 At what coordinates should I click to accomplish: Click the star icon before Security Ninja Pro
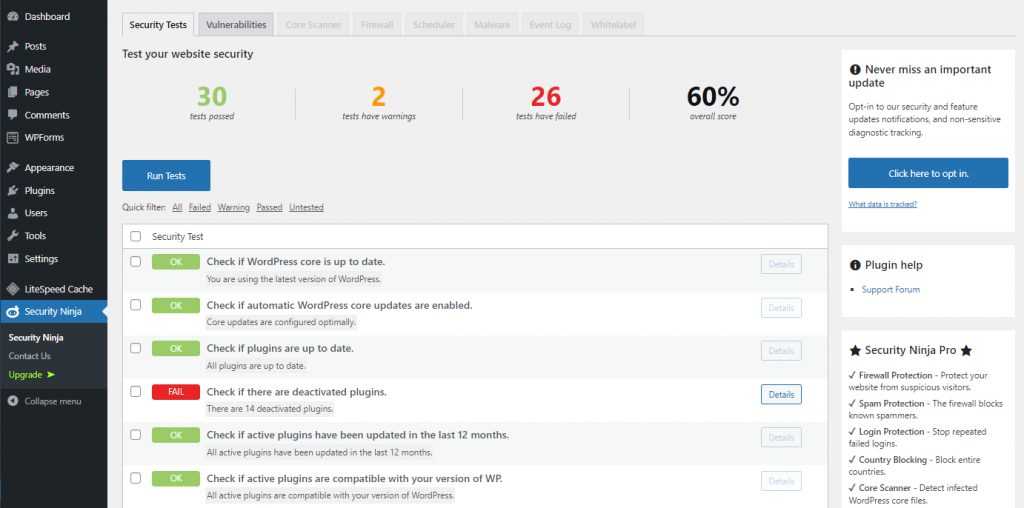855,351
